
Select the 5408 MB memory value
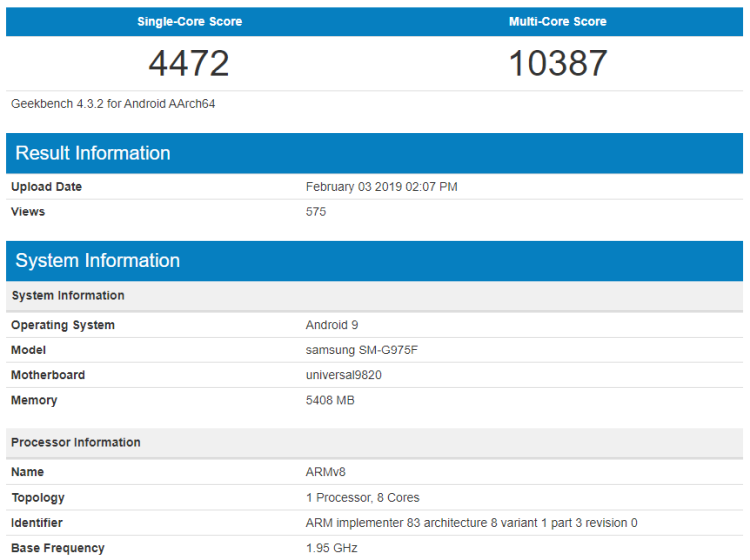tap(330, 400)
